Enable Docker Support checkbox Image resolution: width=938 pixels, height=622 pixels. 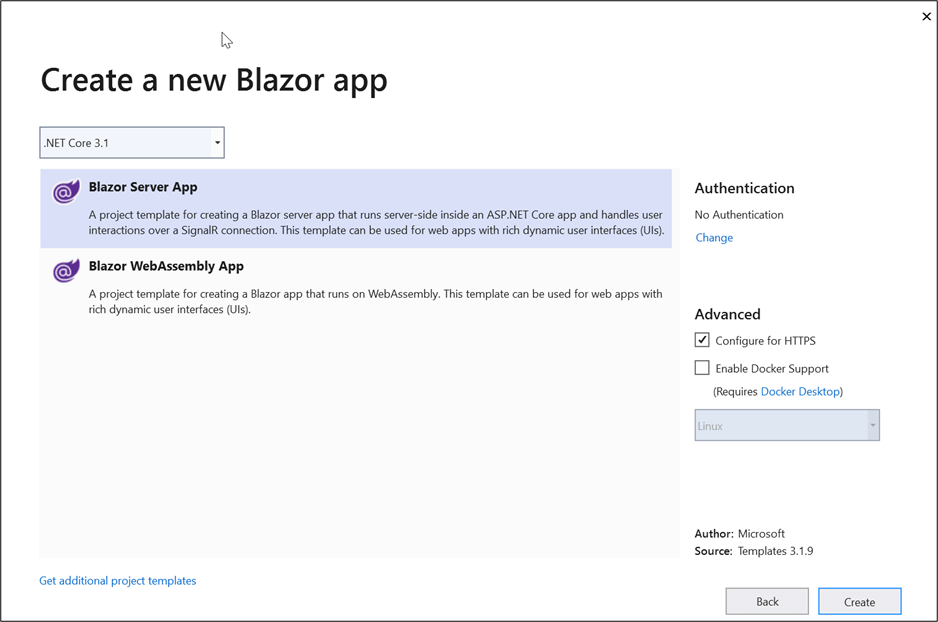tap(702, 368)
